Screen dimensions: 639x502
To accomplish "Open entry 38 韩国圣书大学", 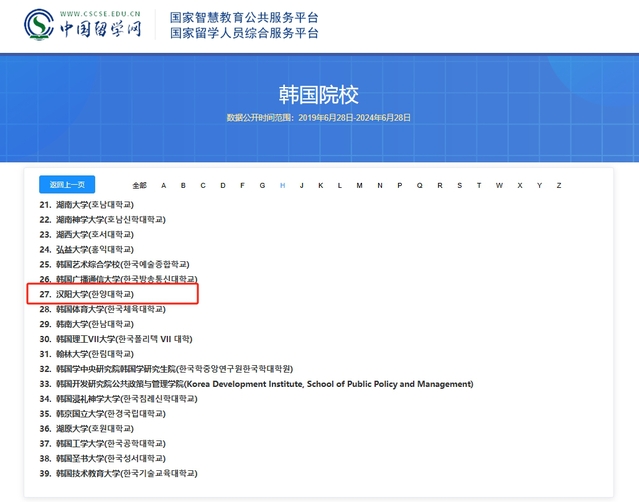I will coord(102,458).
